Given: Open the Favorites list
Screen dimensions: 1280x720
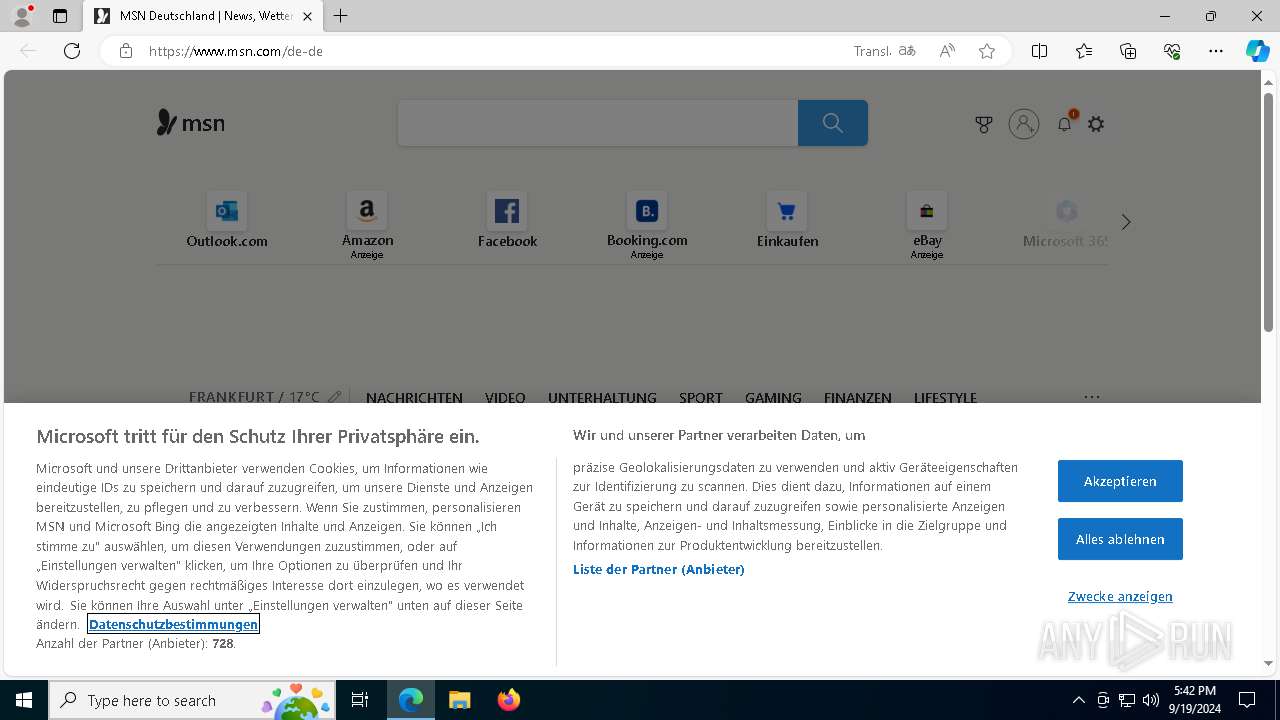Looking at the screenshot, I should (x=1084, y=51).
